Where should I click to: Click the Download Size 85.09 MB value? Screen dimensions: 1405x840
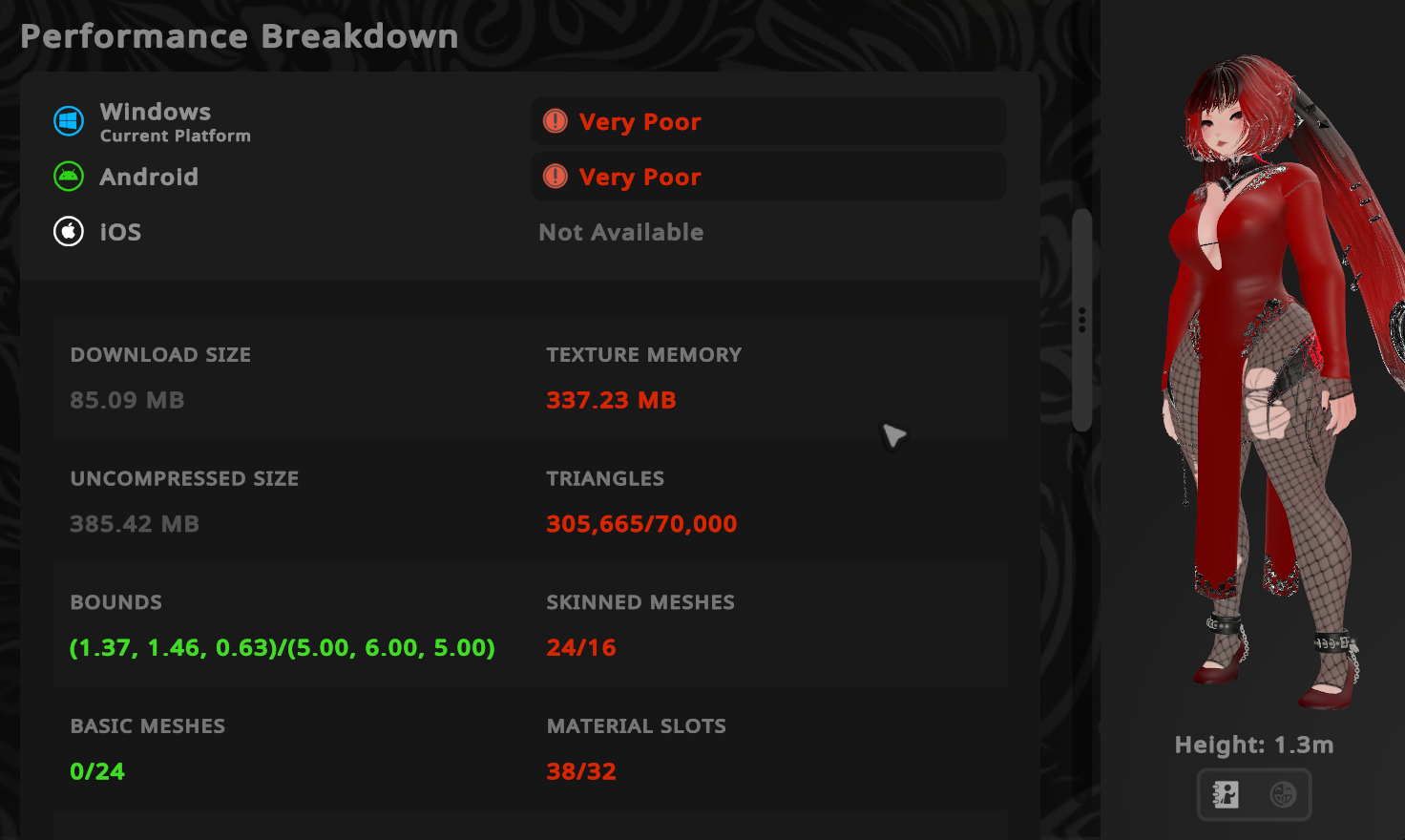(127, 400)
